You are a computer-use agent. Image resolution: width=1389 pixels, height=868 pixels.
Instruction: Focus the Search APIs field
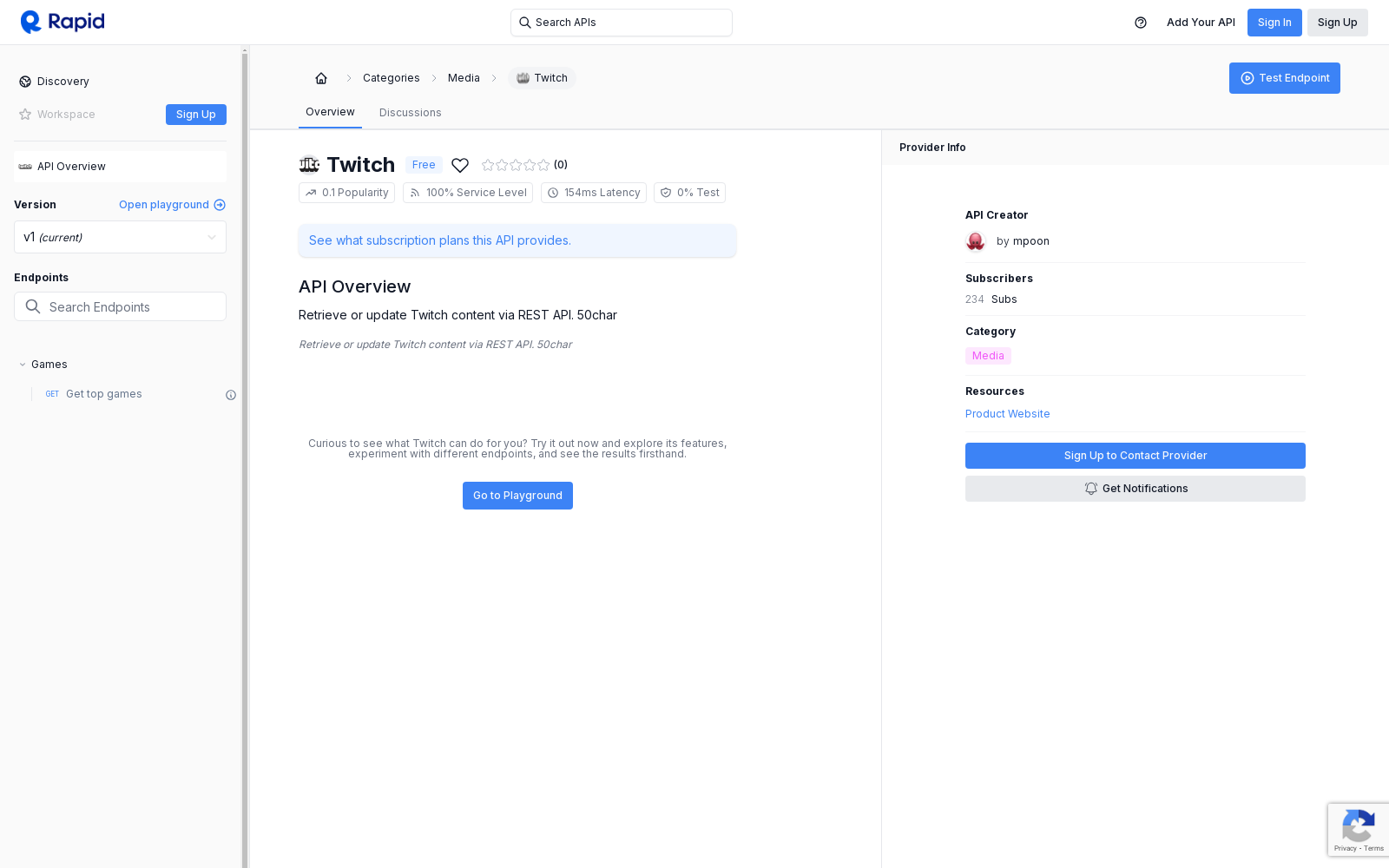point(622,23)
